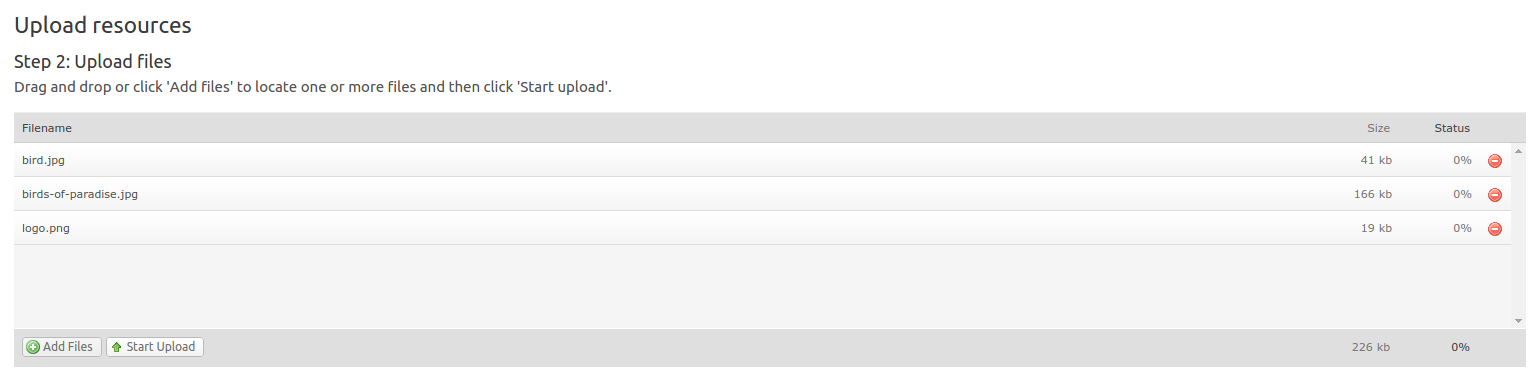This screenshot has height=387, width=1540.
Task: Click the scrollbar up arrow in file list
Action: [x=1518, y=151]
